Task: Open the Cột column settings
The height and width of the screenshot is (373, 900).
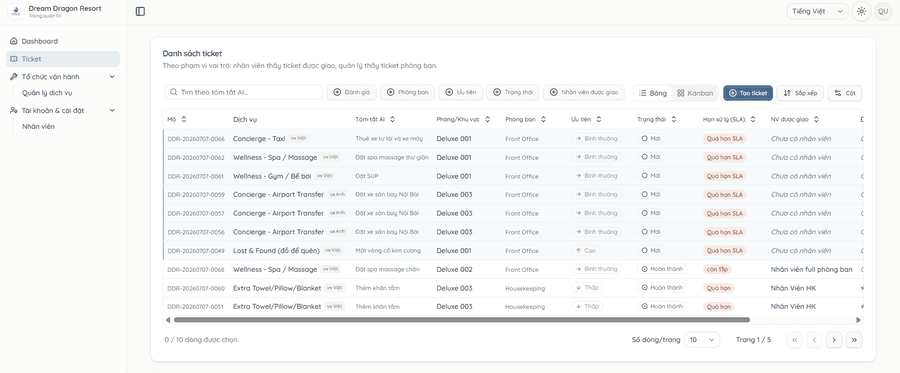Action: point(845,93)
